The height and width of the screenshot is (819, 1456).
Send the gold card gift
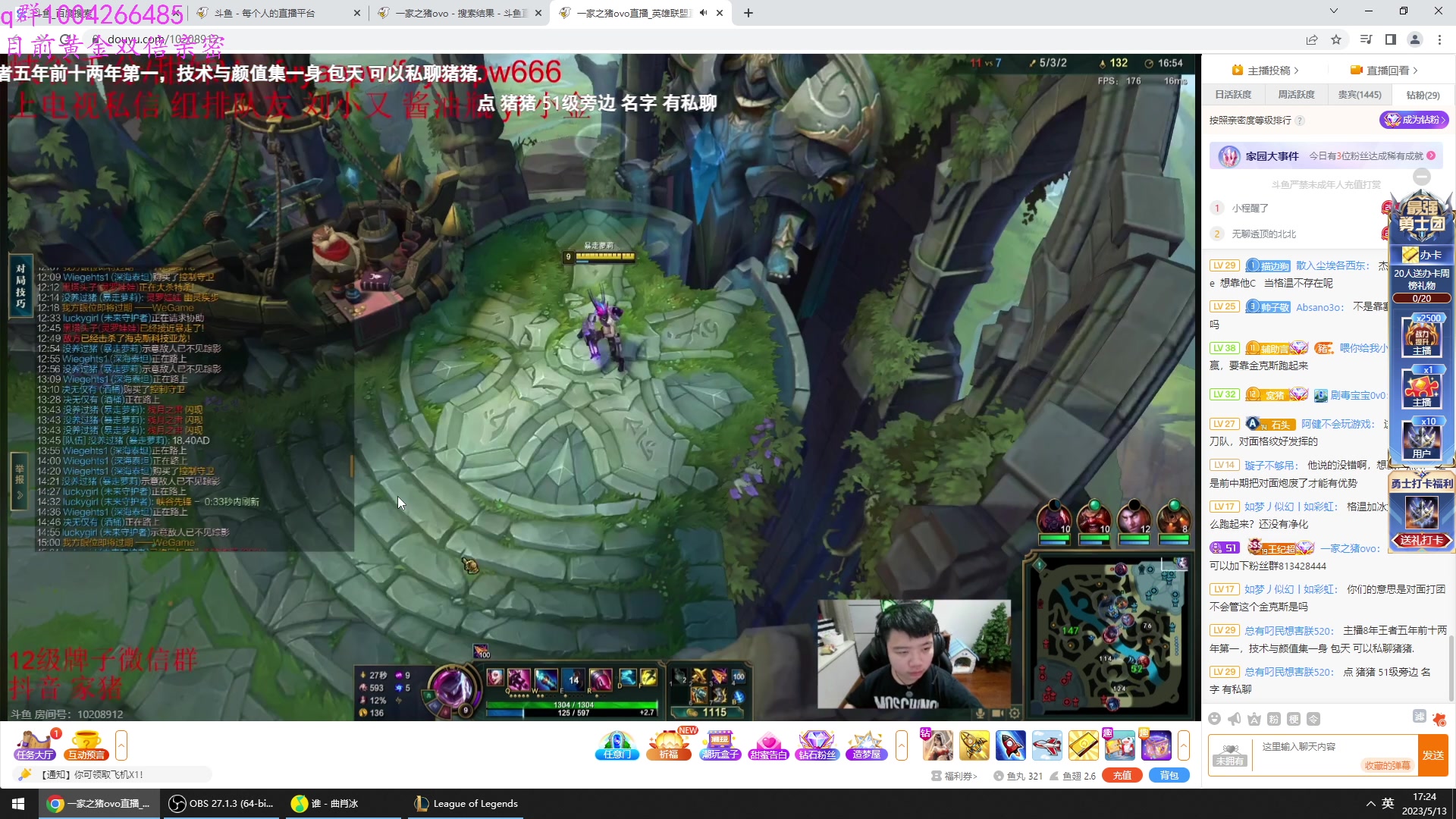1083,745
